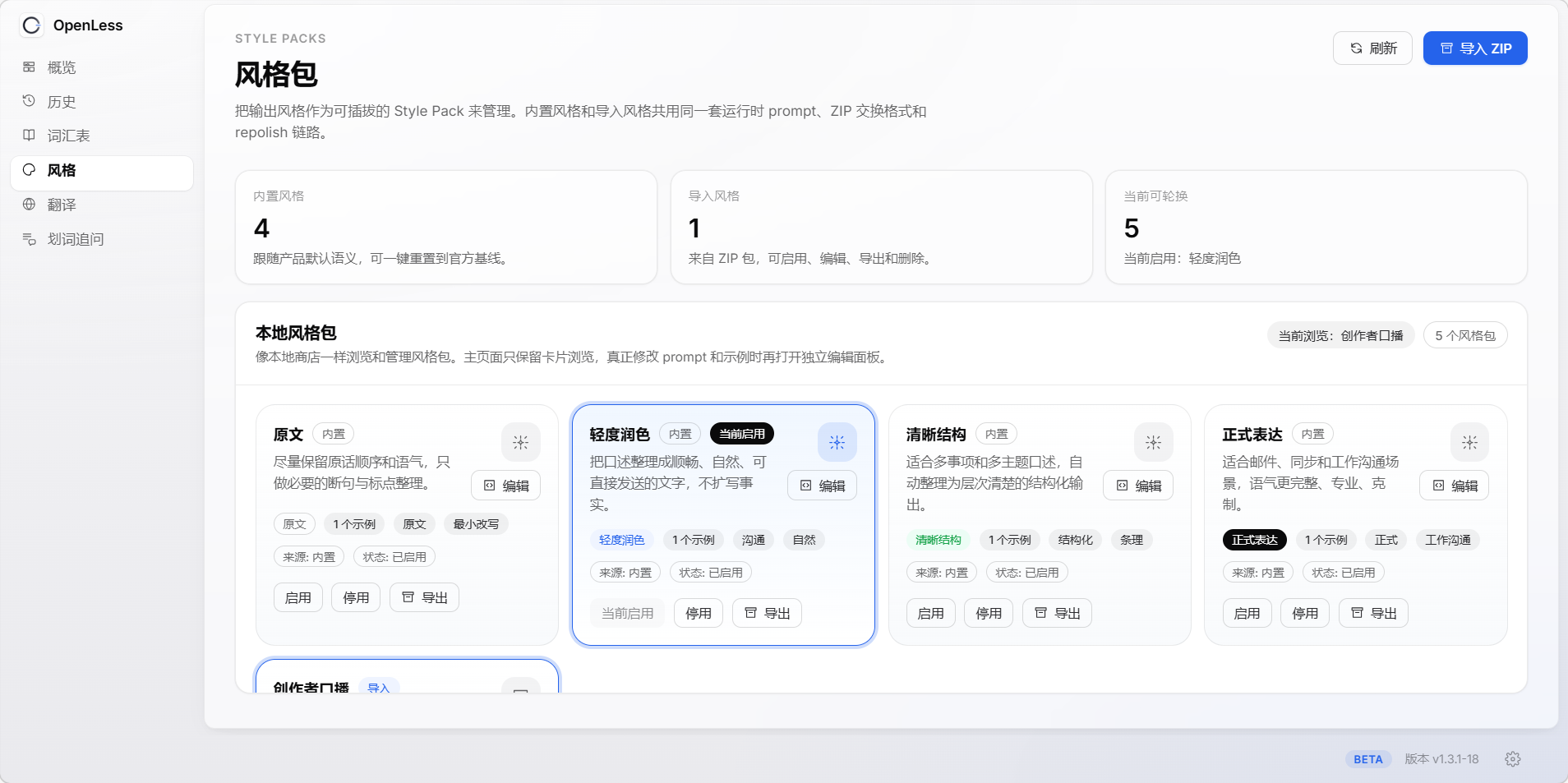Click the 当前可轮换 stat card
The width and height of the screenshot is (1568, 783).
coord(1317,228)
